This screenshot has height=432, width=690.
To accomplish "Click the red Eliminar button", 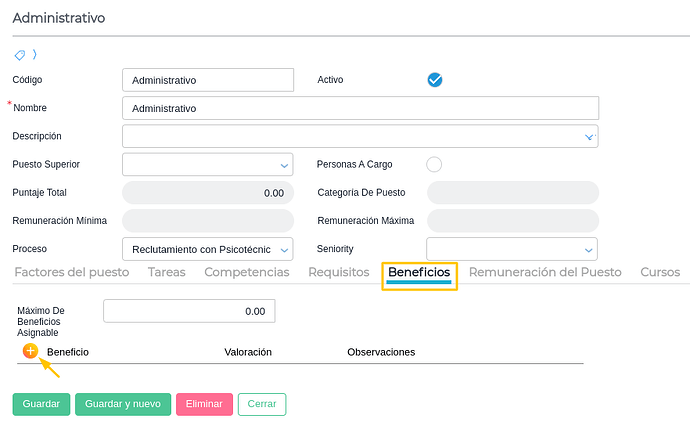I will click(204, 404).
